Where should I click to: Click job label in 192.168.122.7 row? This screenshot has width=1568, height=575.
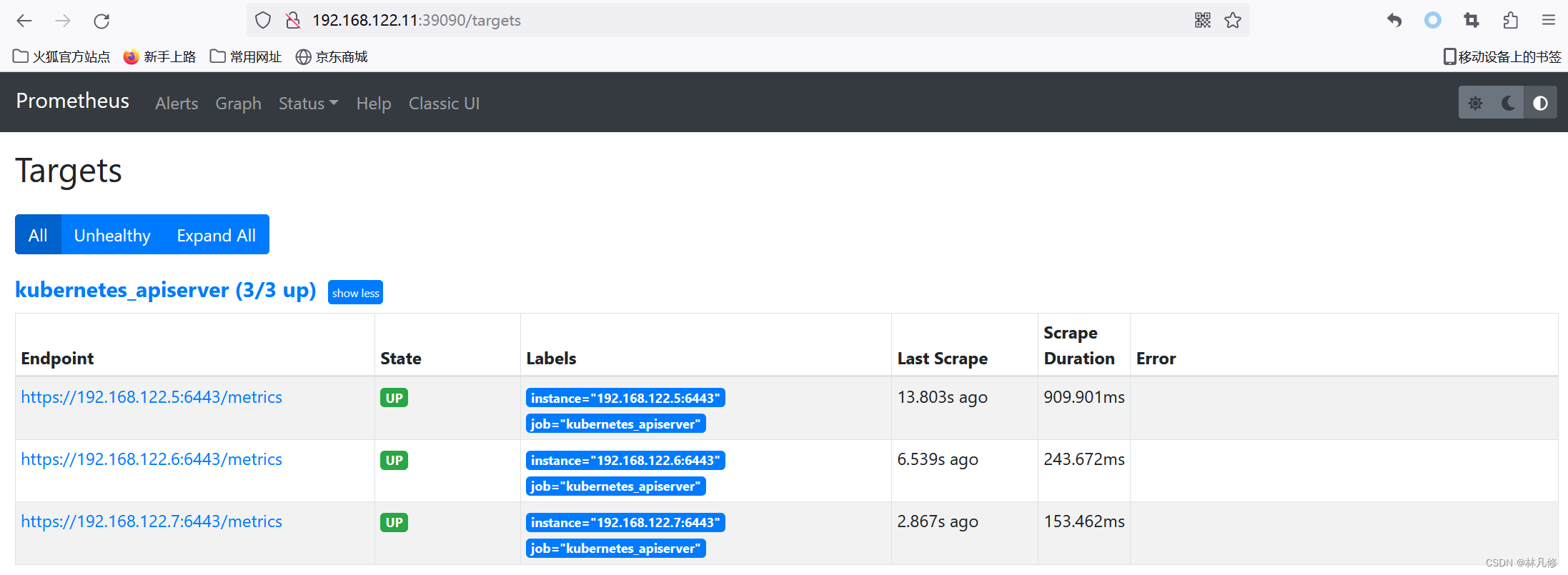(x=616, y=548)
